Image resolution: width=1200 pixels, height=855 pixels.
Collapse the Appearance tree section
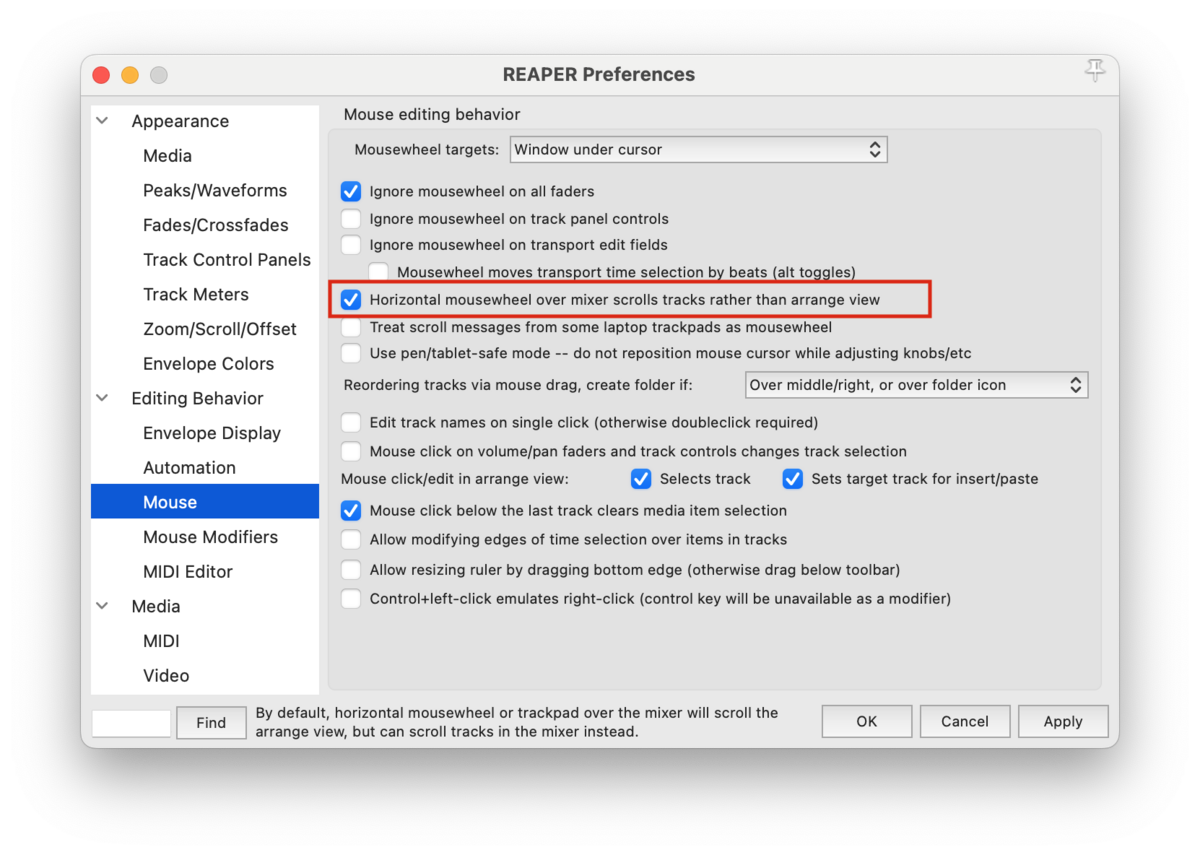(x=102, y=121)
